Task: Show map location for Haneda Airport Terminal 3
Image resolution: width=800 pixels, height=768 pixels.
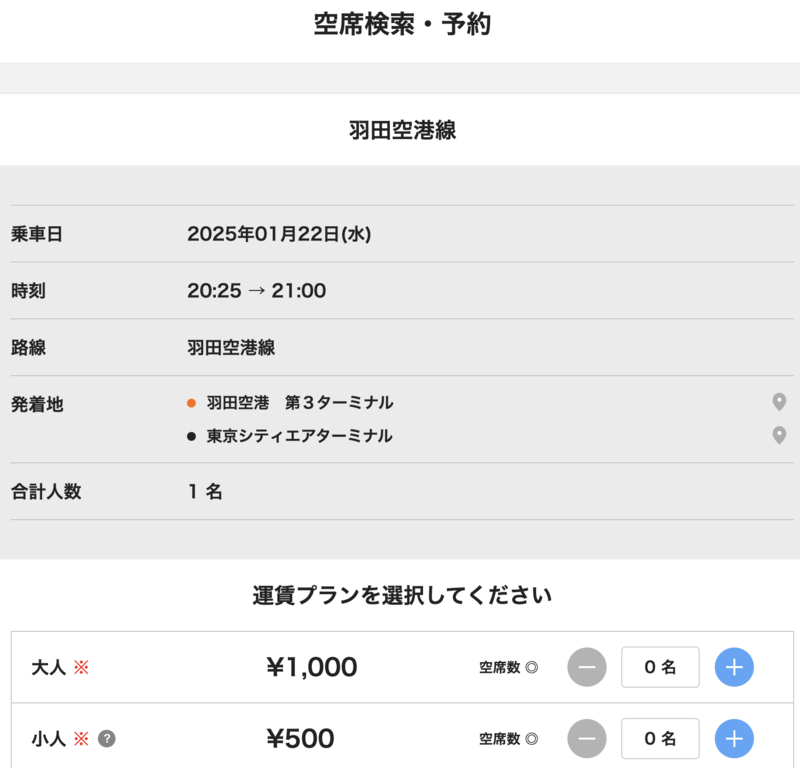Action: tap(779, 402)
